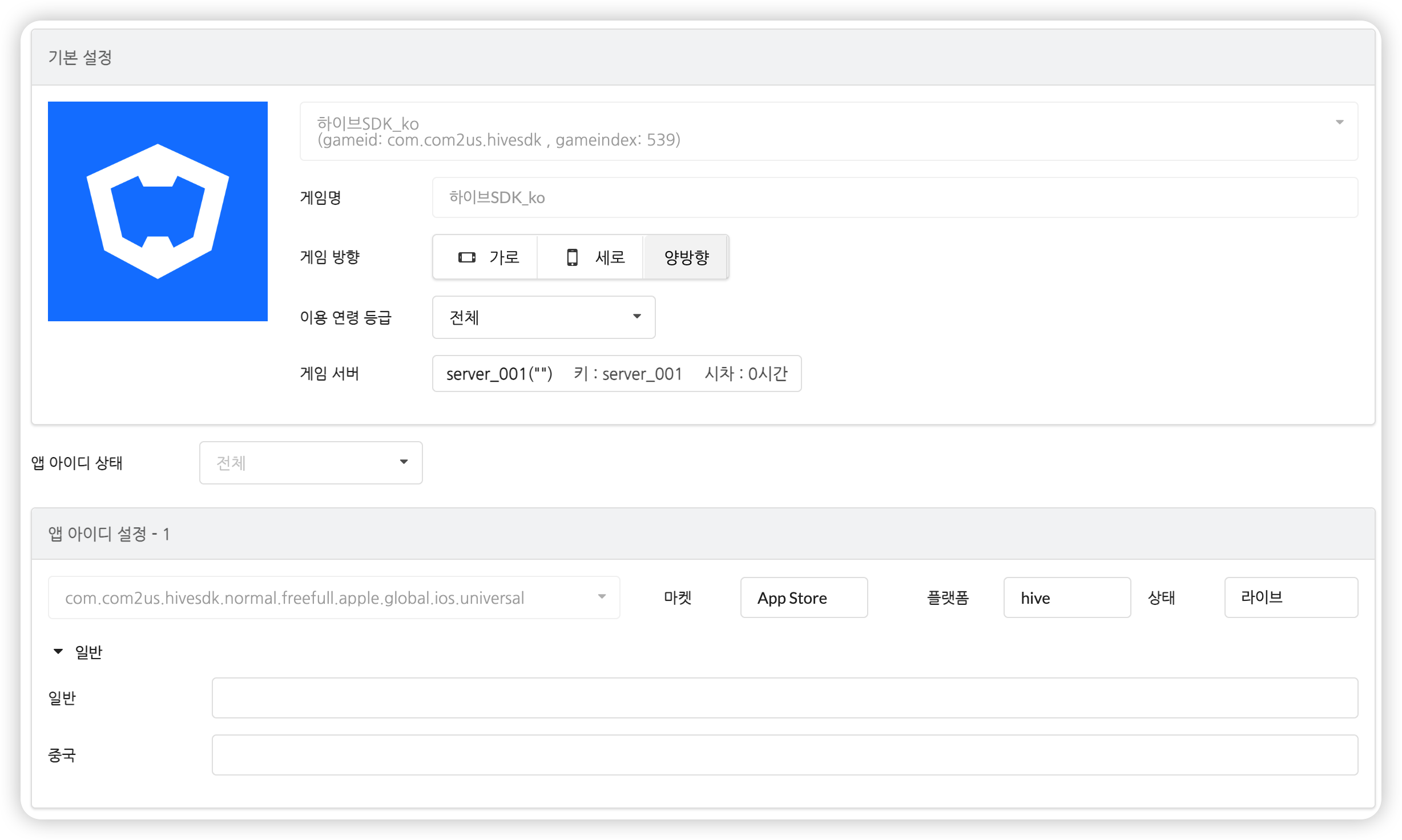Viewport: 1402px width, 840px height.
Task: Click the arrow in 이용 연령 등급 box
Action: 636,317
